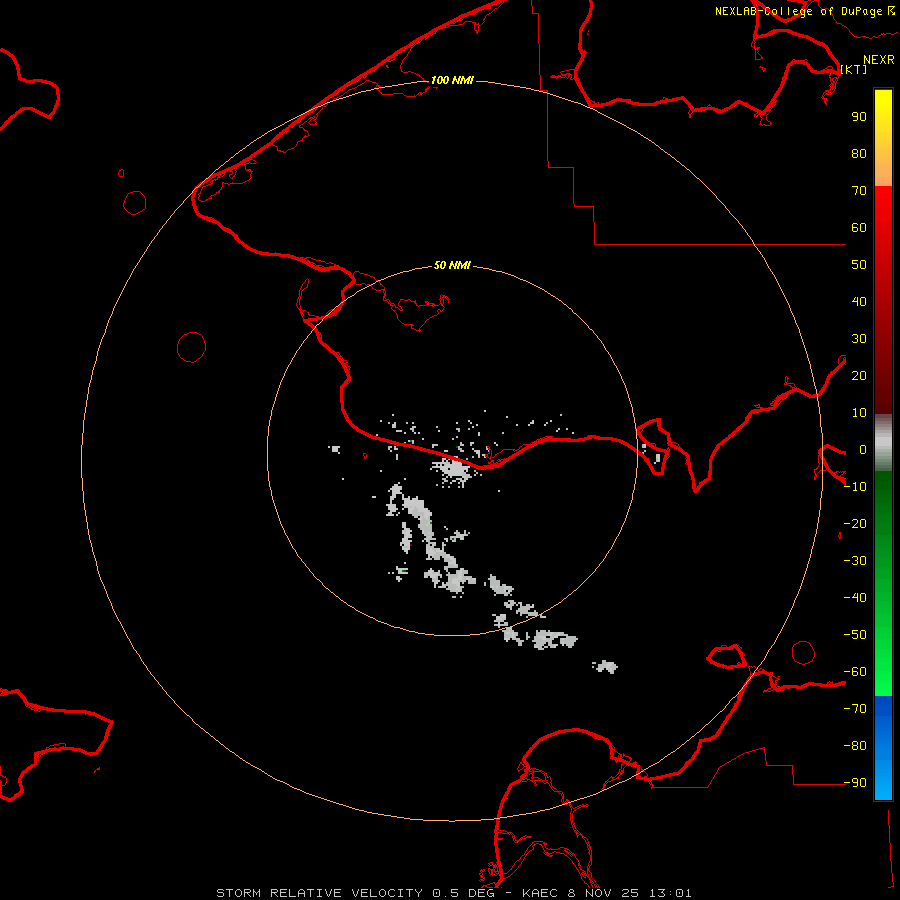Select the -10 value on velocity scale
Image resolution: width=900 pixels, height=900 pixels.
855,487
